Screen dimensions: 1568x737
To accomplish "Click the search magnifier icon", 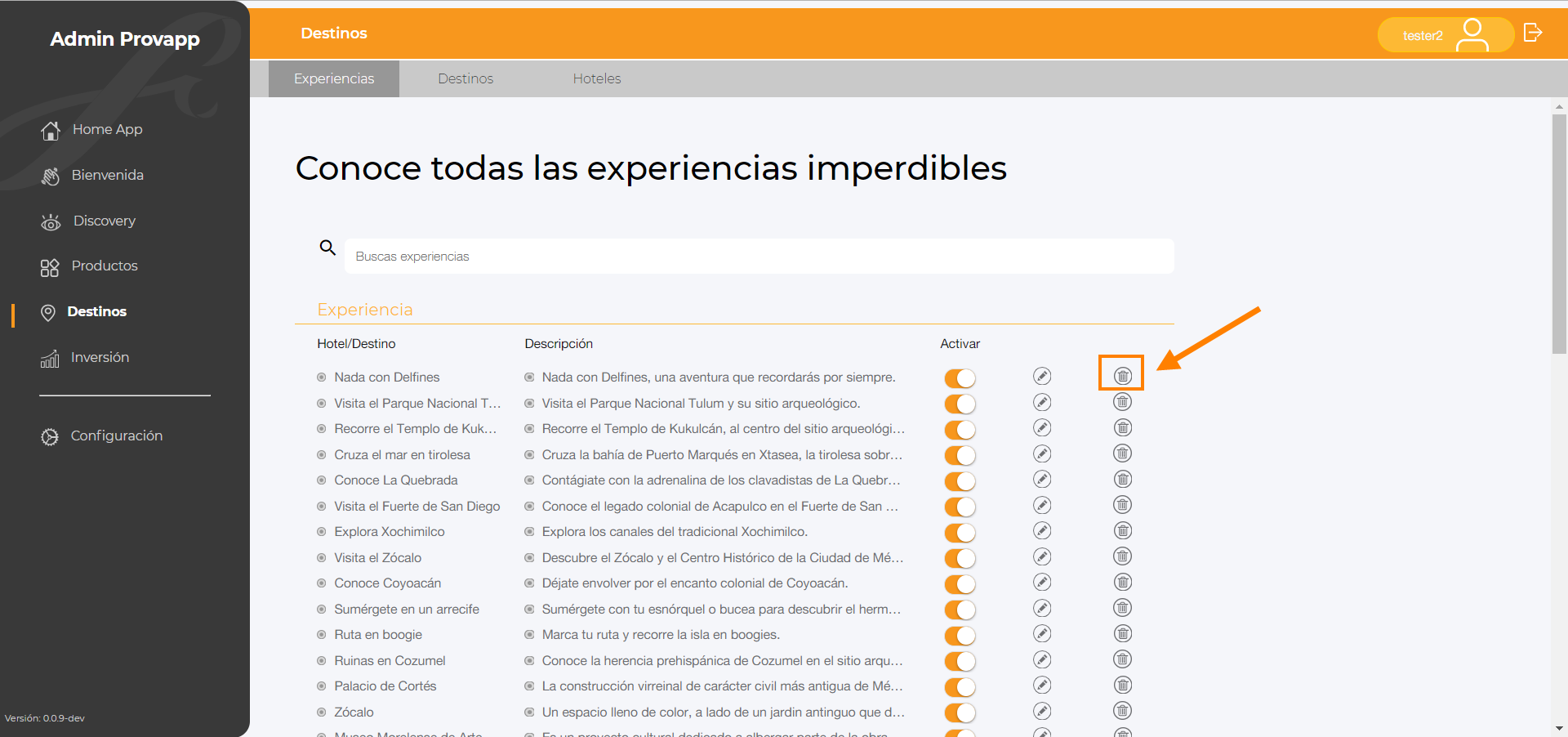I will 327,248.
